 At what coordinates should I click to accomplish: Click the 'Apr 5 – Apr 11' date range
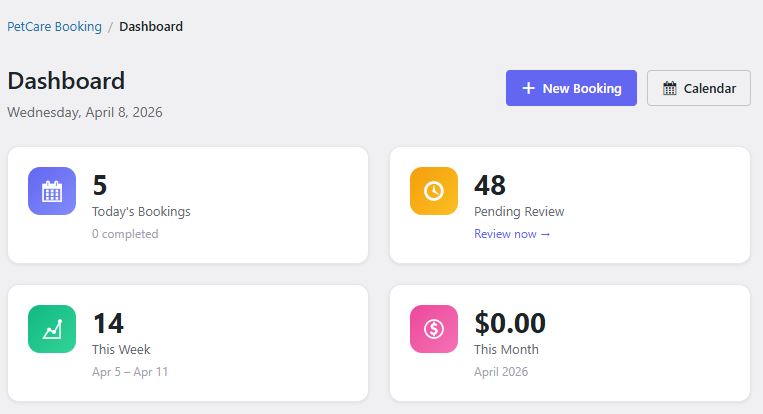point(130,372)
